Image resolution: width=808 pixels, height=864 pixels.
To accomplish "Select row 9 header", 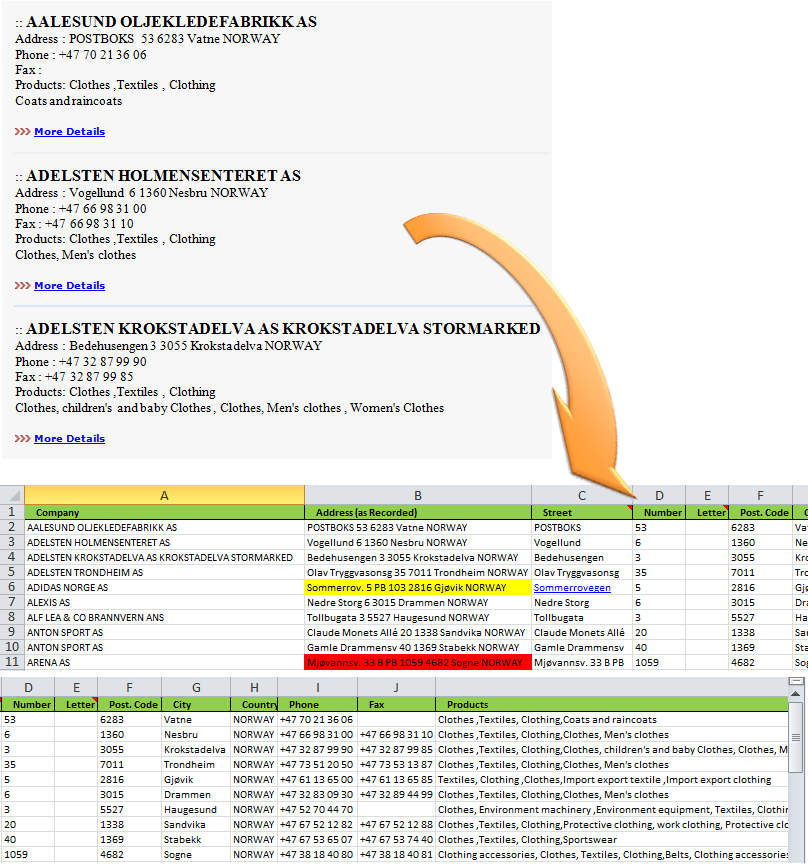I will click(12, 632).
